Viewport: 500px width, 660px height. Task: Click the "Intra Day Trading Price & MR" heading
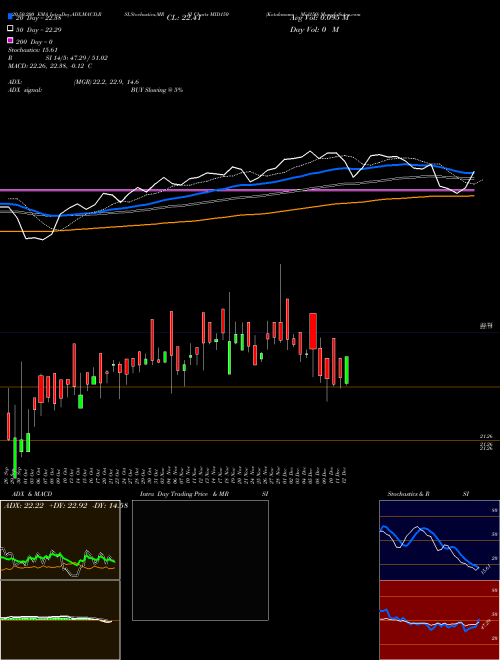[x=184, y=494]
